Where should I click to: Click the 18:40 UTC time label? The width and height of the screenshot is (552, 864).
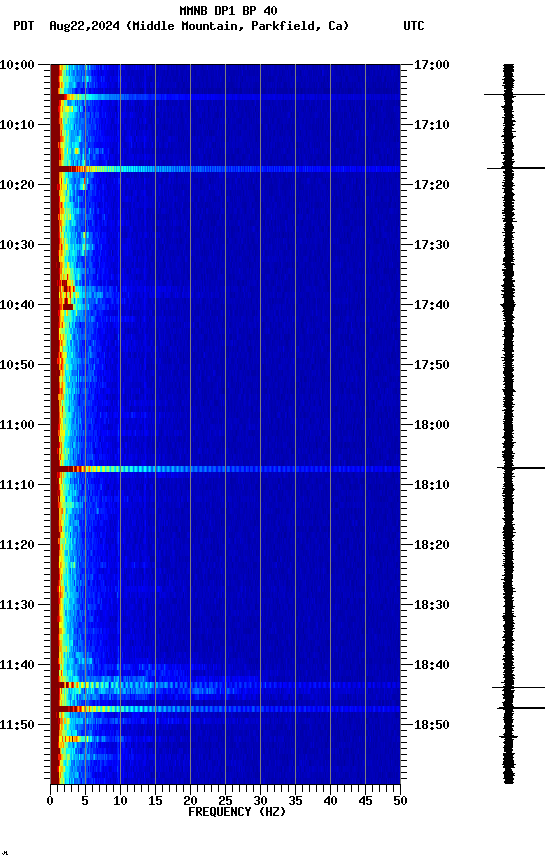pyautogui.click(x=432, y=665)
